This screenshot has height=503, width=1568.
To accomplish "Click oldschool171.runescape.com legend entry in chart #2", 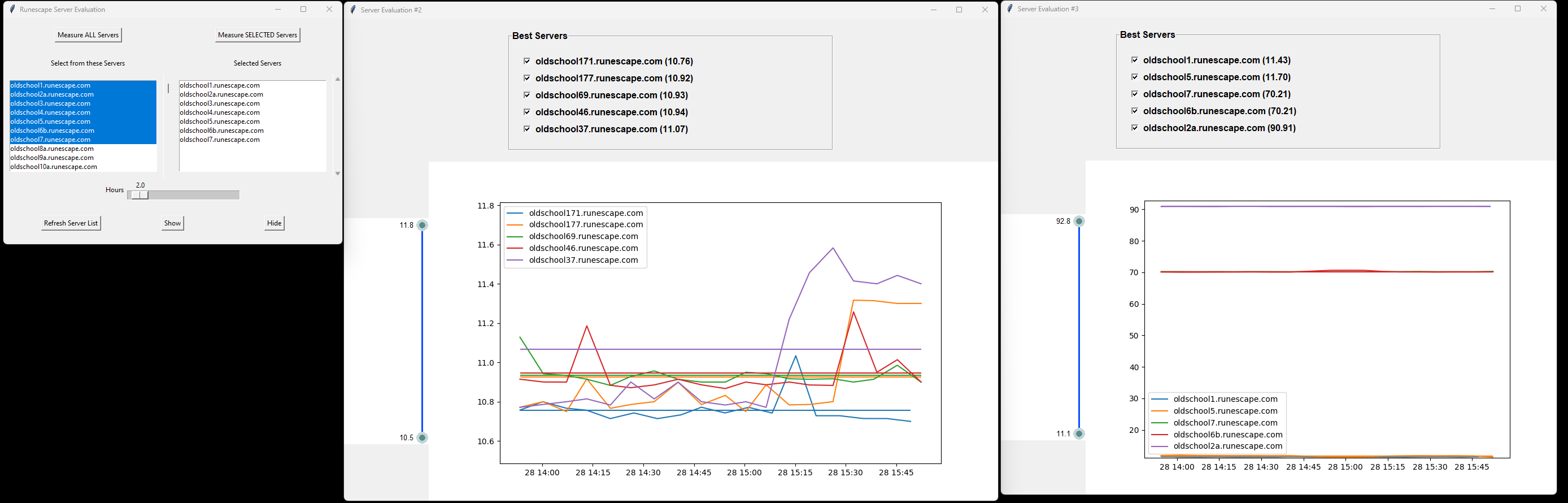I will [576, 213].
